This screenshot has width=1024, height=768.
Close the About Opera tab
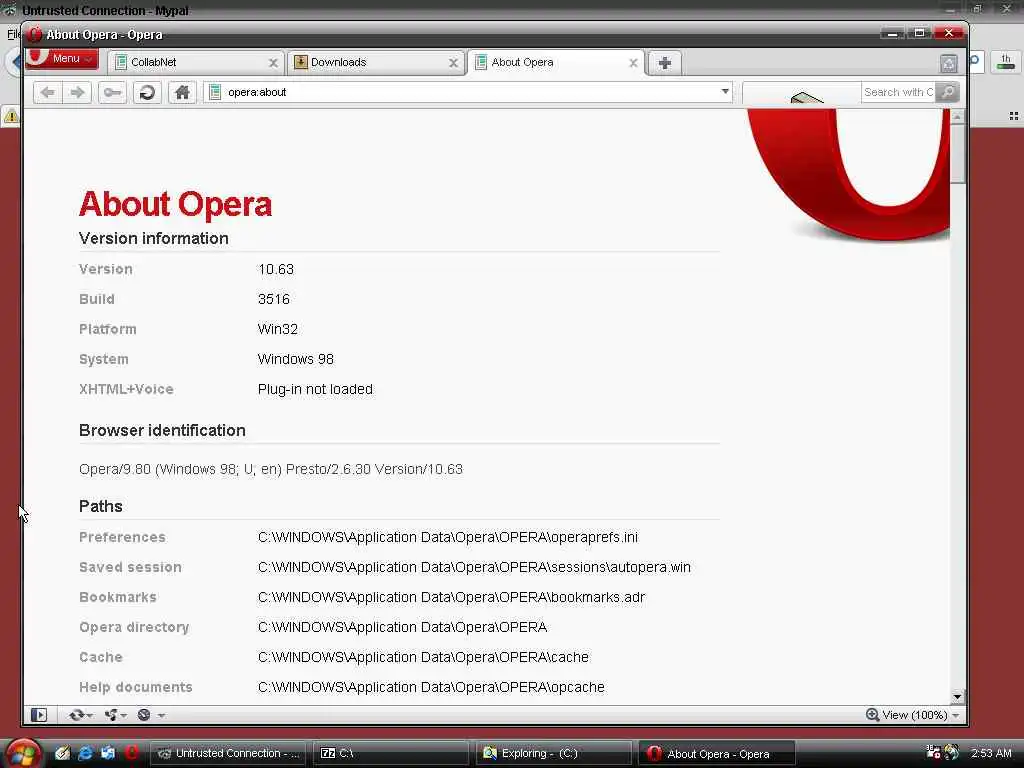(633, 63)
